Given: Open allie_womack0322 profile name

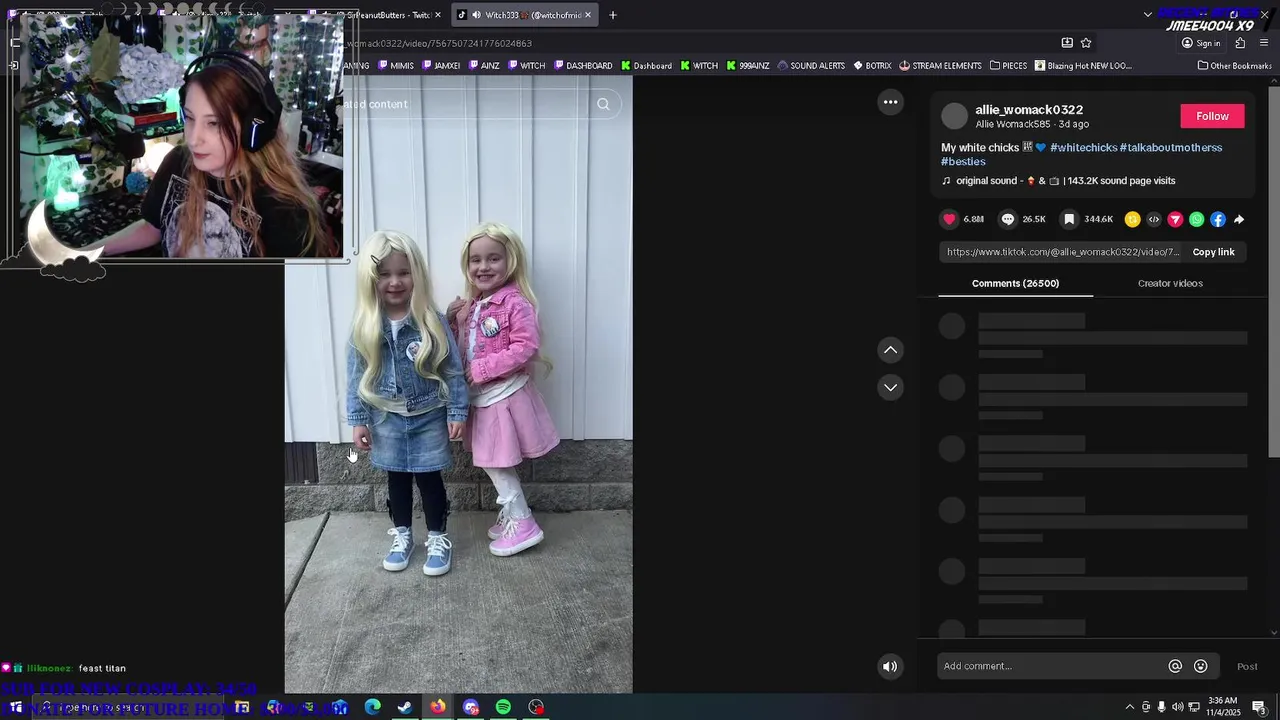Looking at the screenshot, I should coord(1029,110).
